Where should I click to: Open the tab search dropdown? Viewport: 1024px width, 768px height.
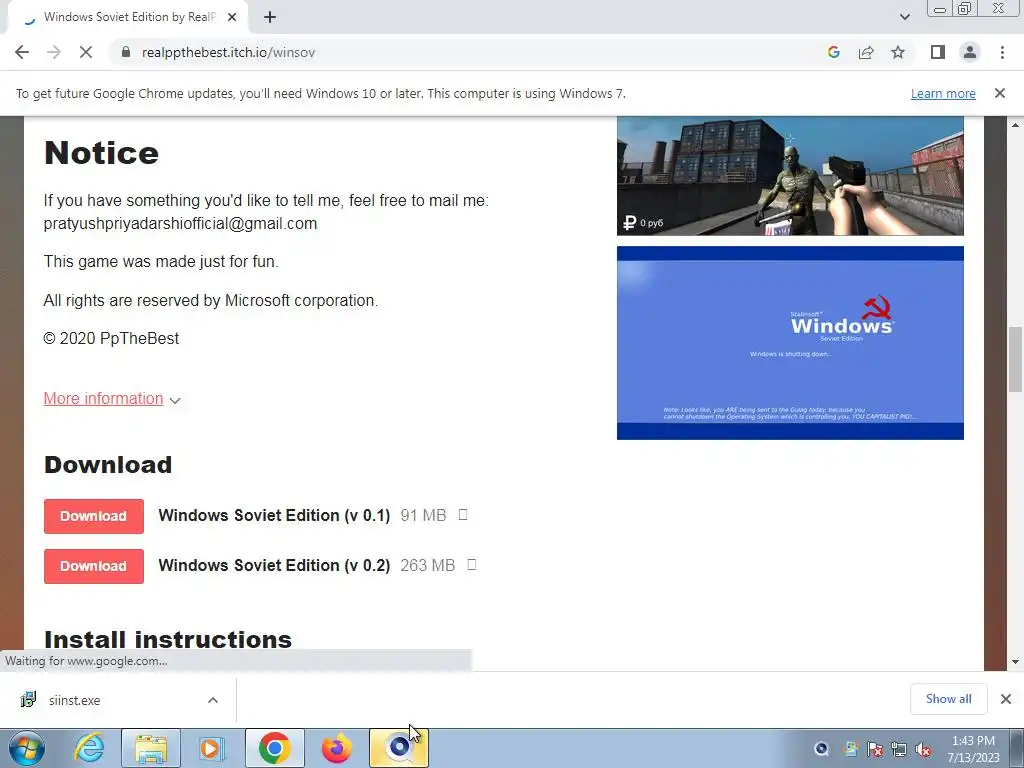(x=904, y=17)
